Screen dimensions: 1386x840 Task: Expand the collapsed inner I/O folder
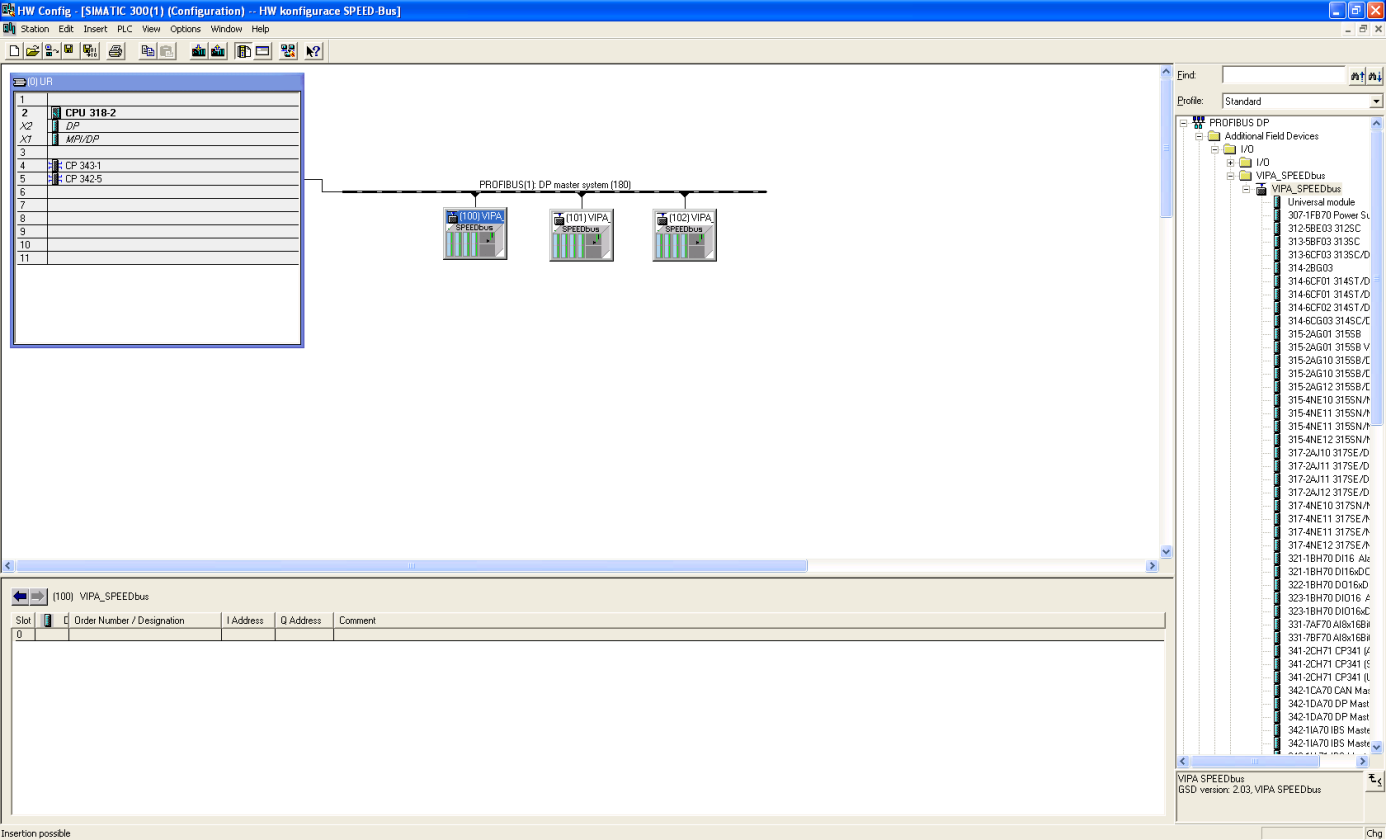click(x=1231, y=162)
